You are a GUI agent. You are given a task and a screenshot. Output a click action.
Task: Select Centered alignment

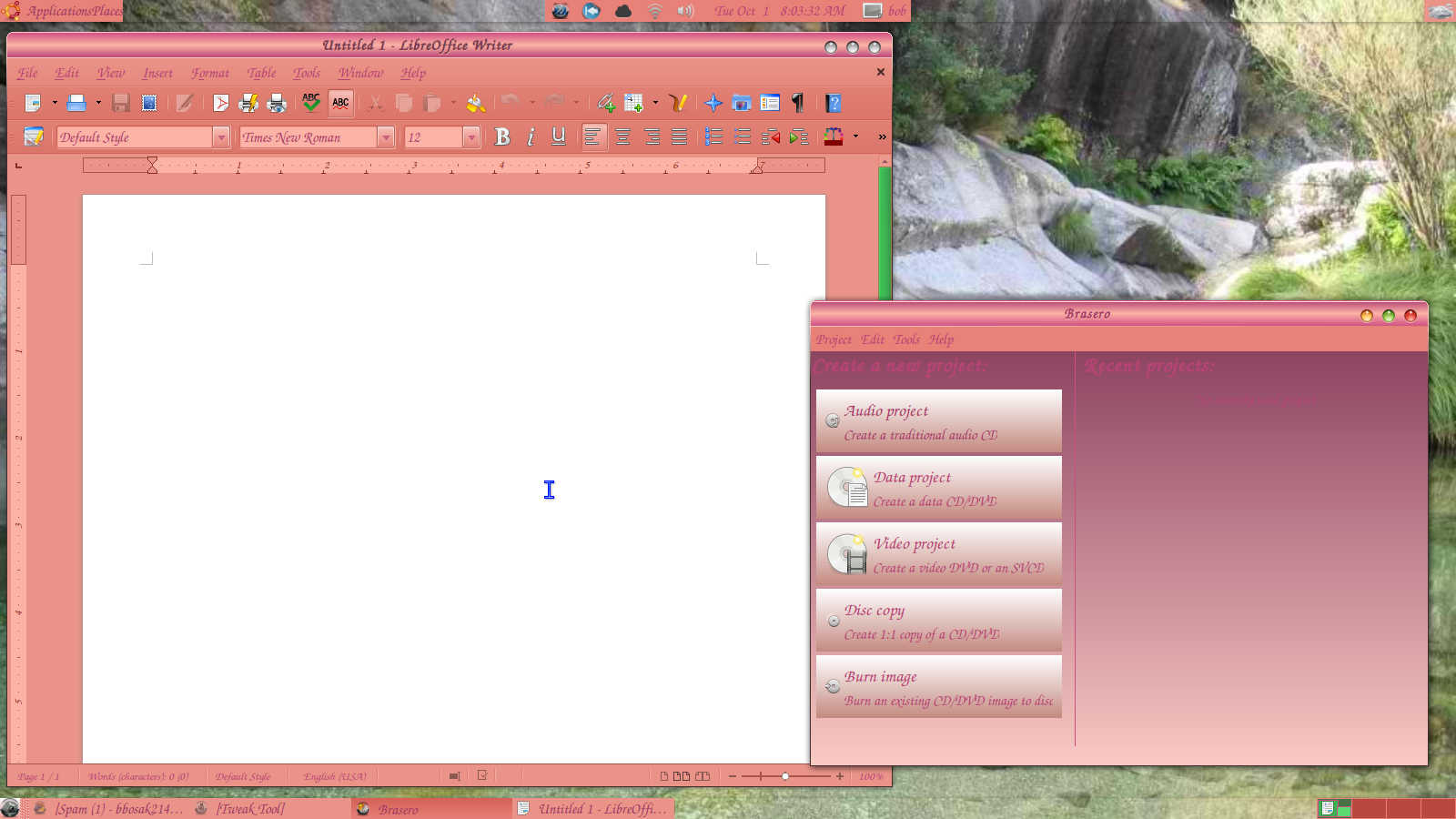click(622, 136)
